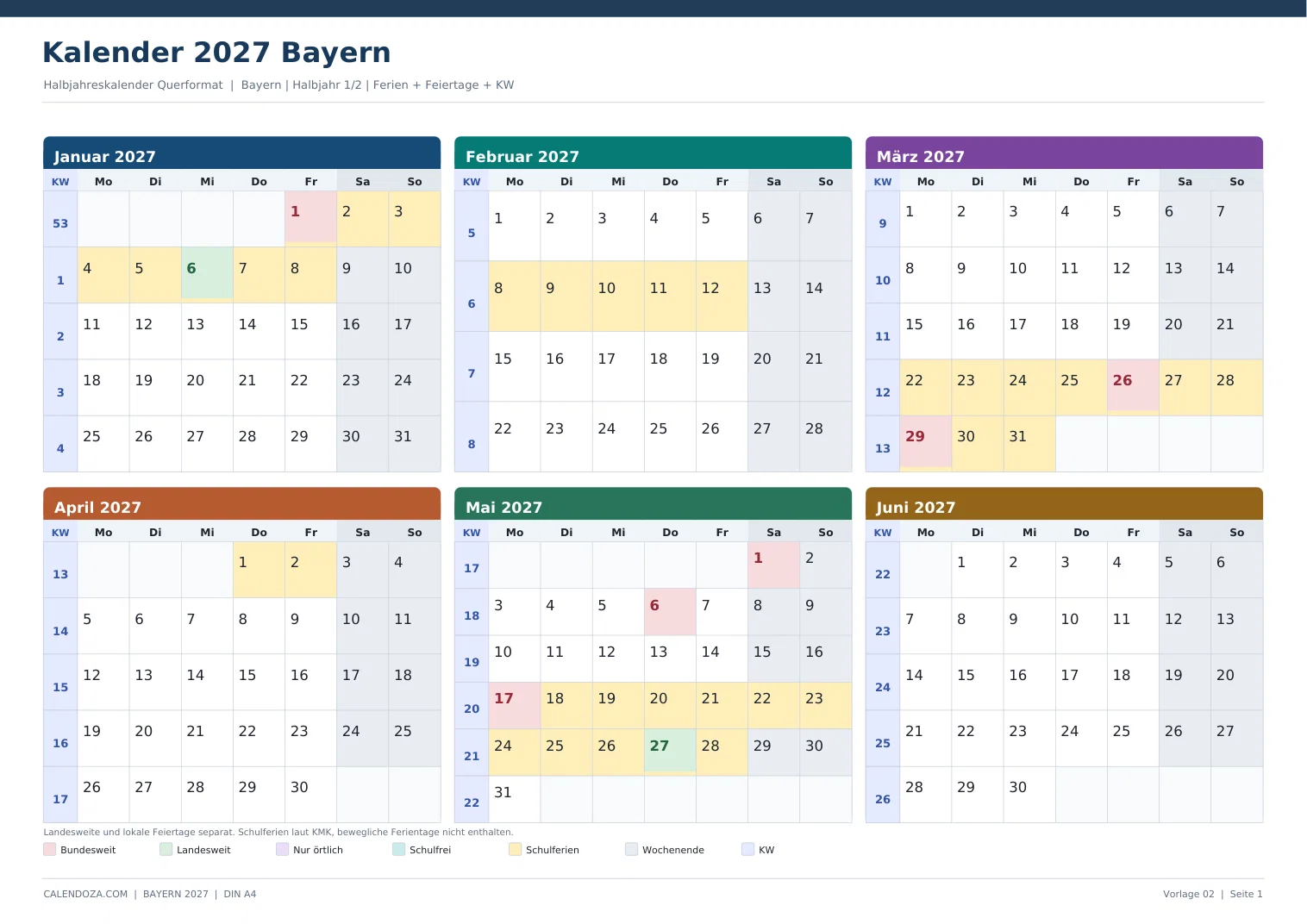Viewport: 1307px width, 924px height.
Task: Click June 30 date cell
Action: click(1029, 794)
